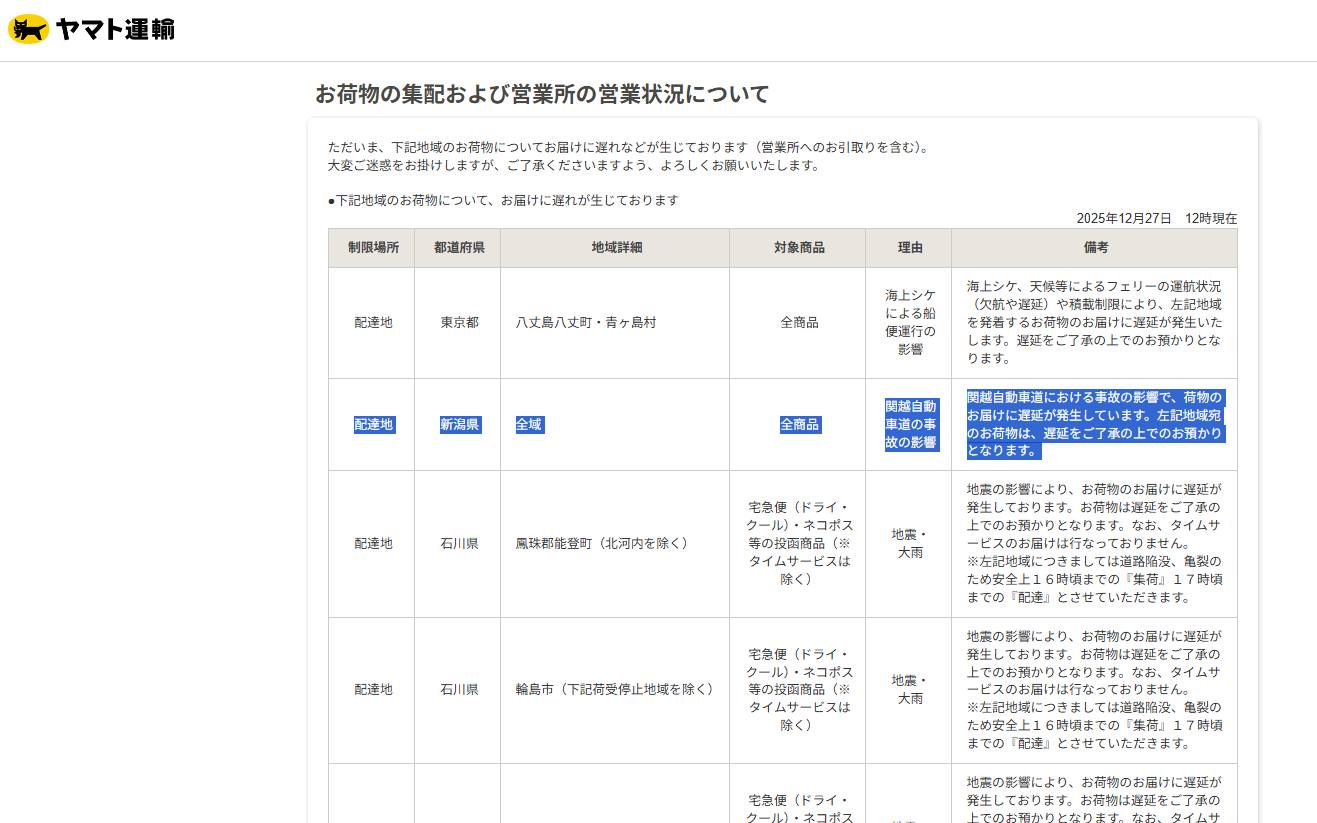Click the Yamato black cat logo icon
Image resolution: width=1317 pixels, height=823 pixels.
click(28, 30)
